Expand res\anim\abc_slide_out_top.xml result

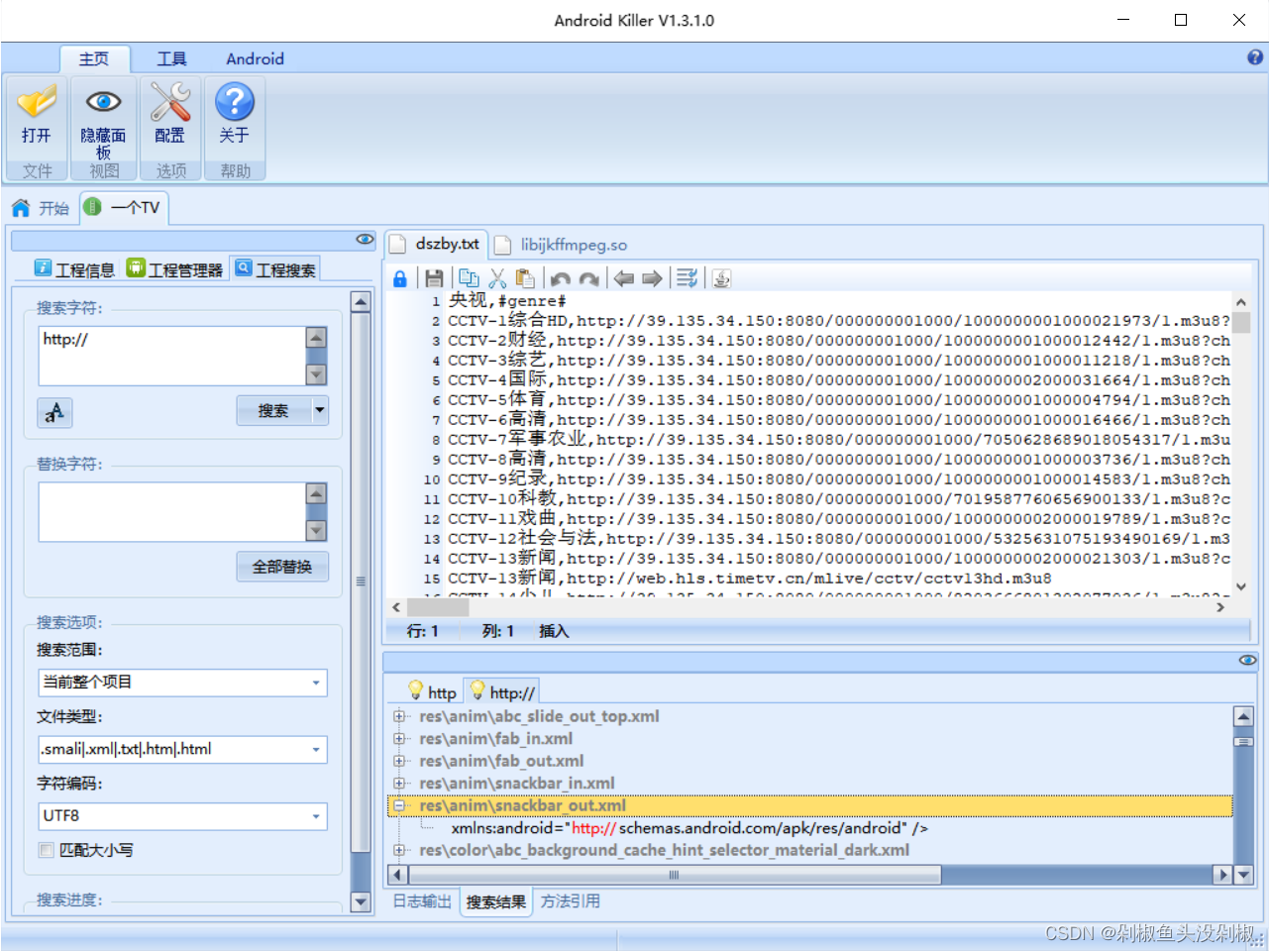pos(399,716)
